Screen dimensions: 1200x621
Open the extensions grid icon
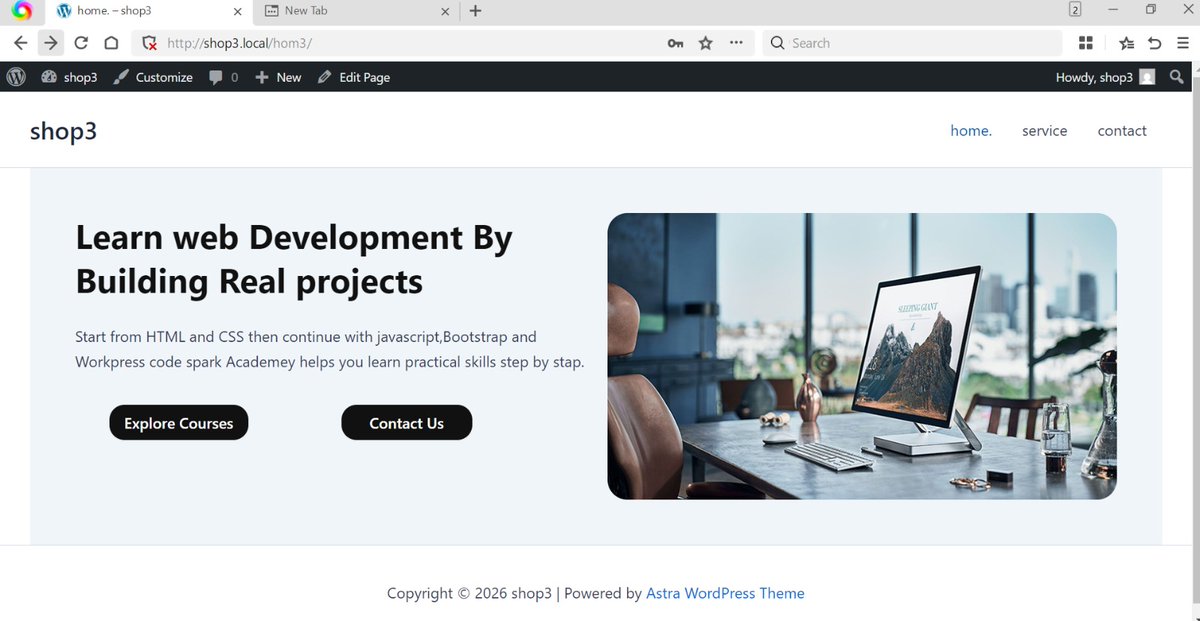[1086, 43]
